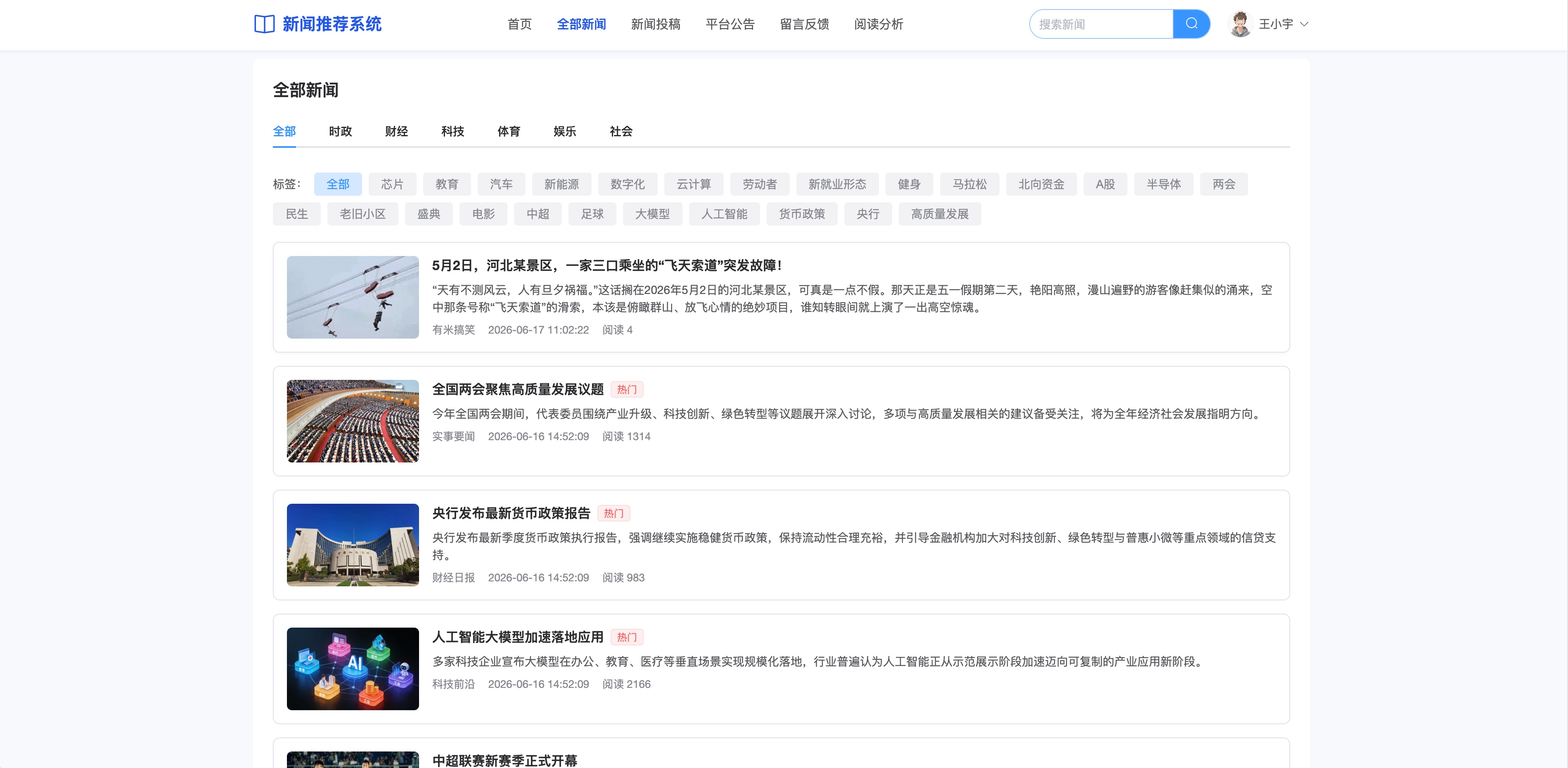Click the 热门 badge on 人工智能 article
The height and width of the screenshot is (768, 1568).
[626, 637]
